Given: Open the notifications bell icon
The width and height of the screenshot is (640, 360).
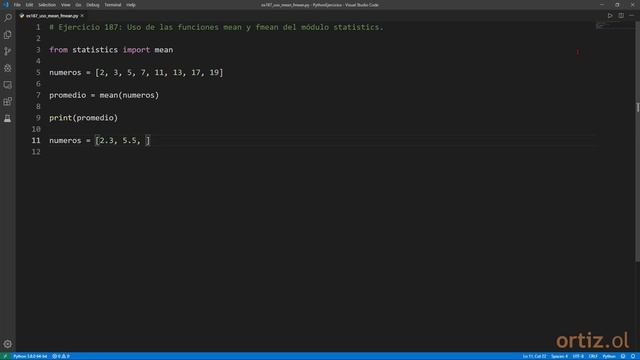Looking at the screenshot, I should (x=633, y=356).
